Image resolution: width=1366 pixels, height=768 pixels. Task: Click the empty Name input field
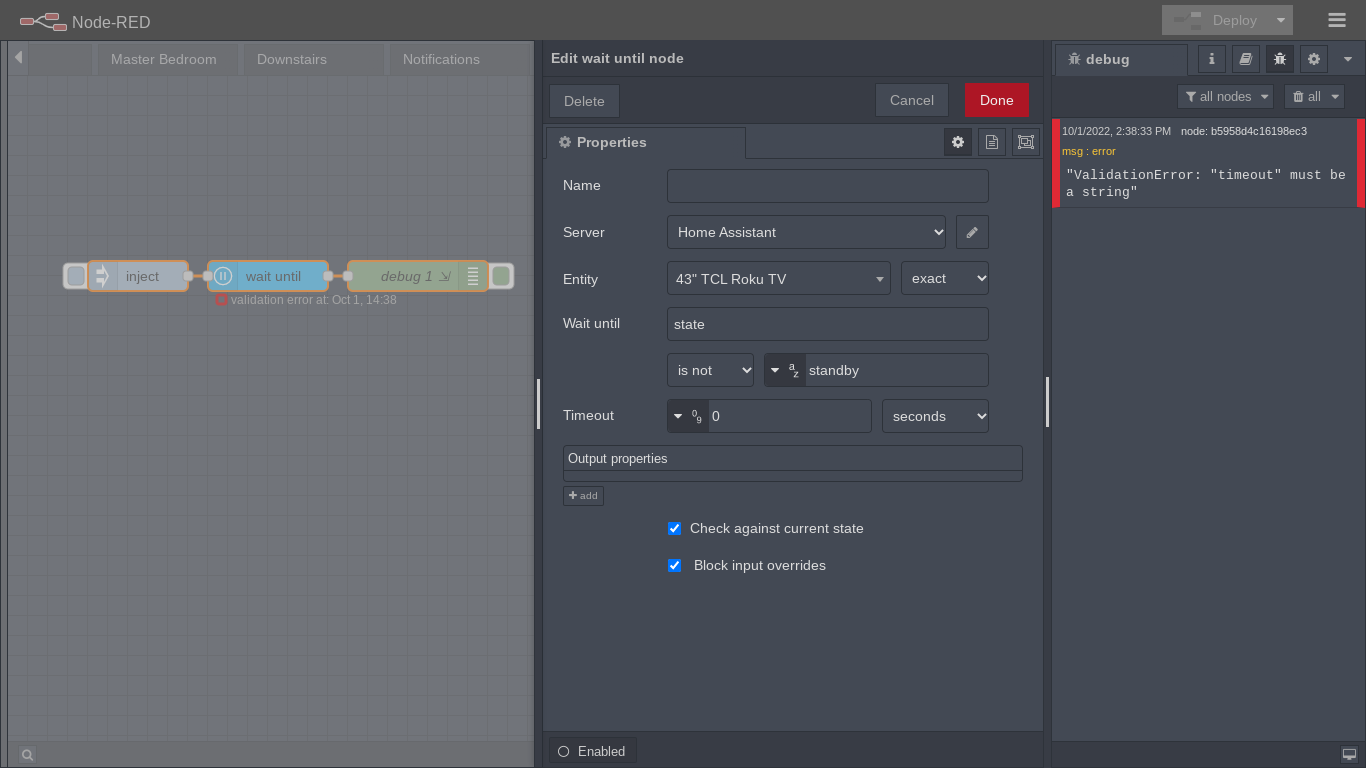pyautogui.click(x=827, y=185)
